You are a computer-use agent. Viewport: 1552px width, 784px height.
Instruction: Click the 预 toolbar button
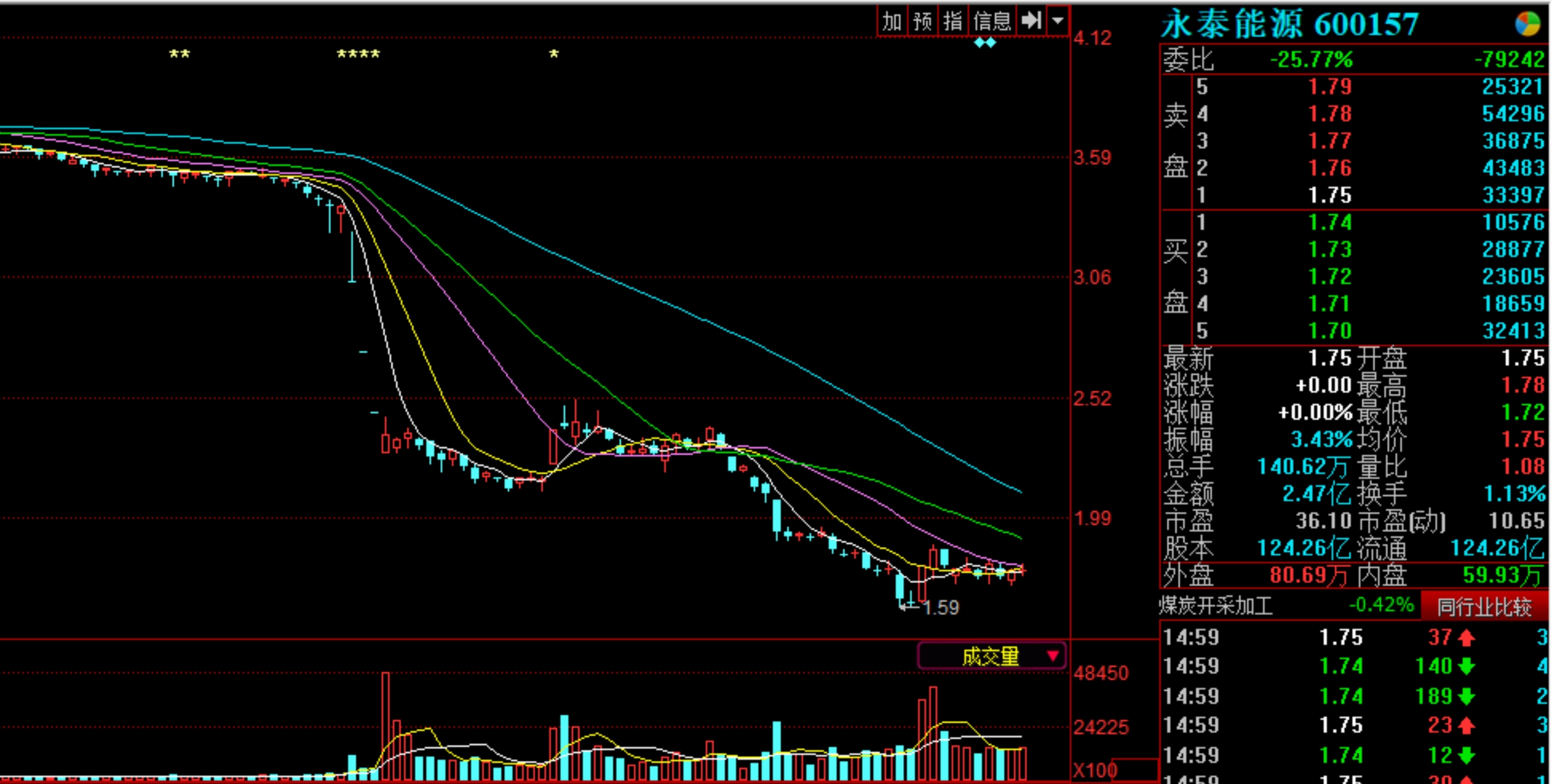click(922, 22)
